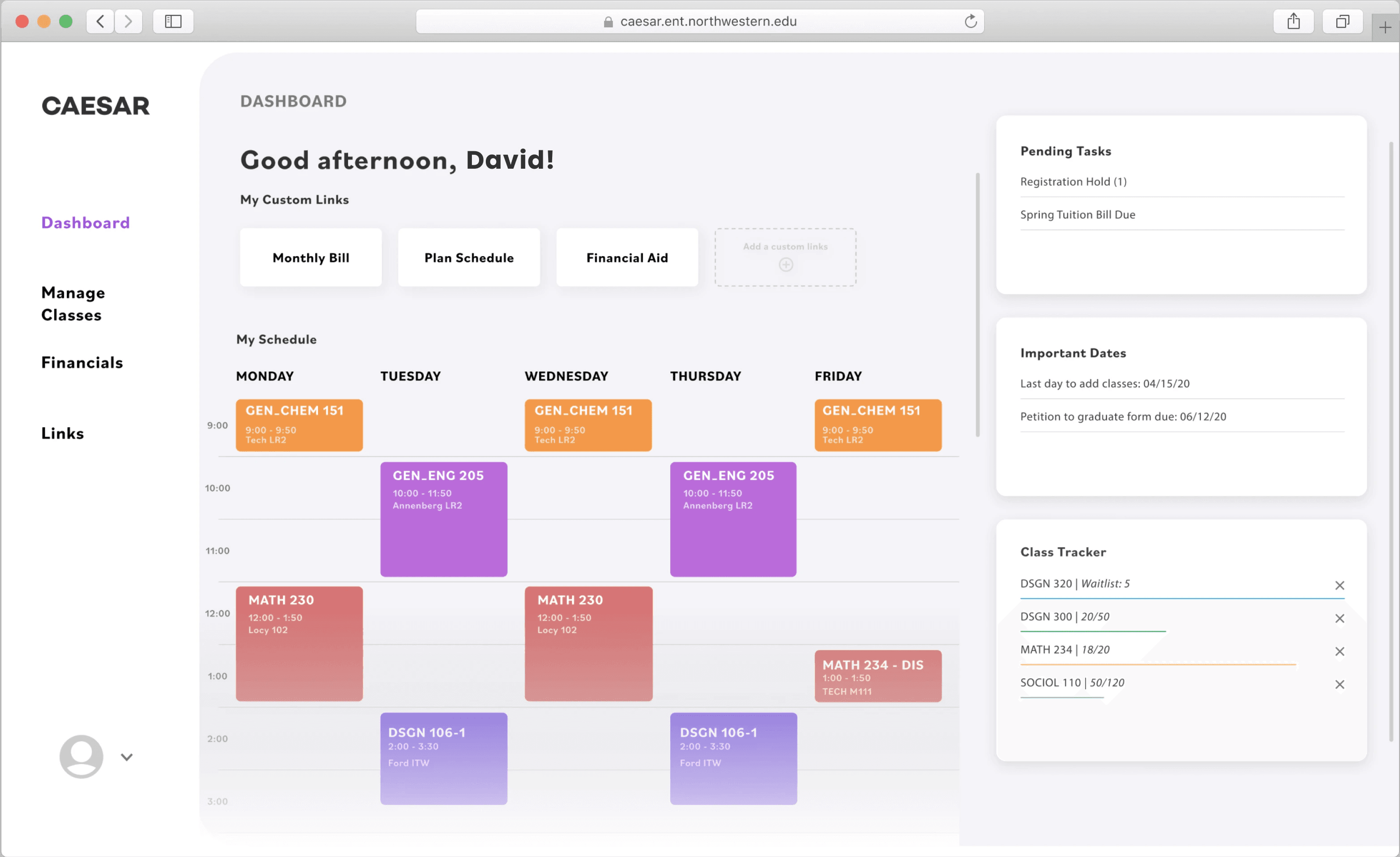Go back to the previous page

[100, 22]
